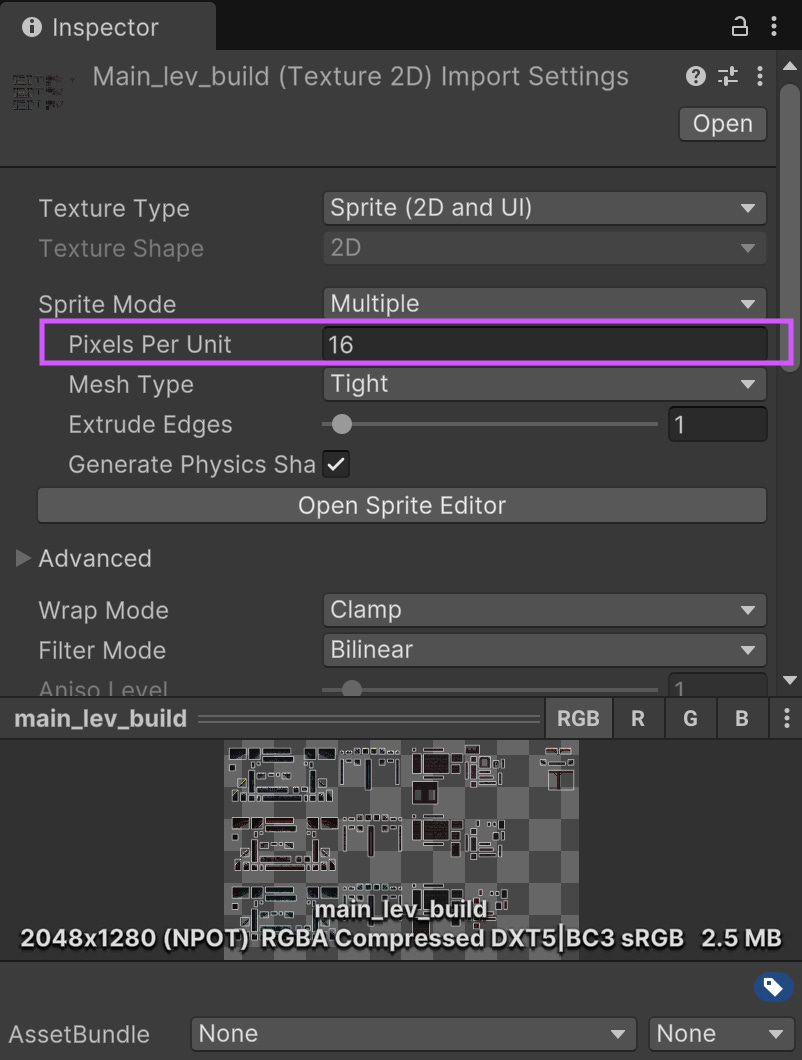Open the Inspector tab's three-dot menu

(x=774, y=26)
